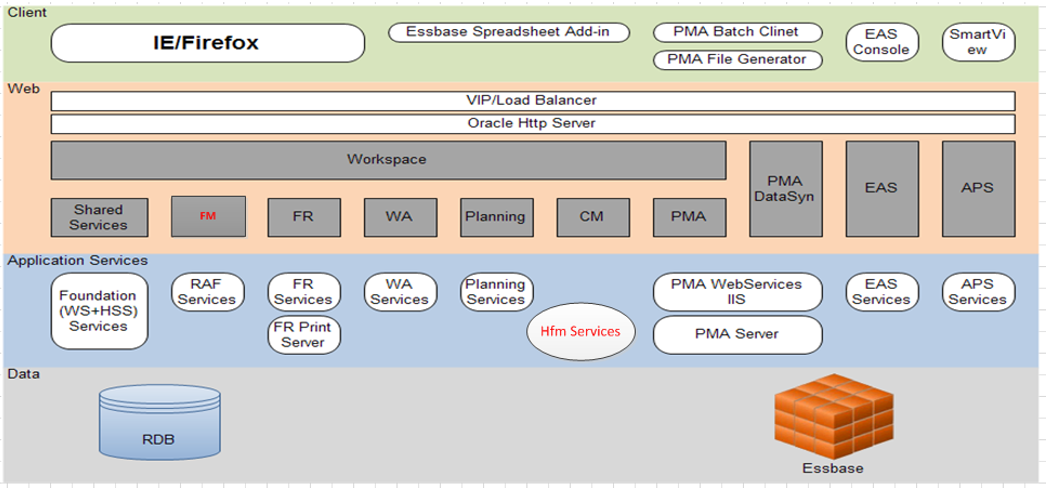The image size is (1046, 488).
Task: Select the SmartView client shape
Action: (978, 42)
